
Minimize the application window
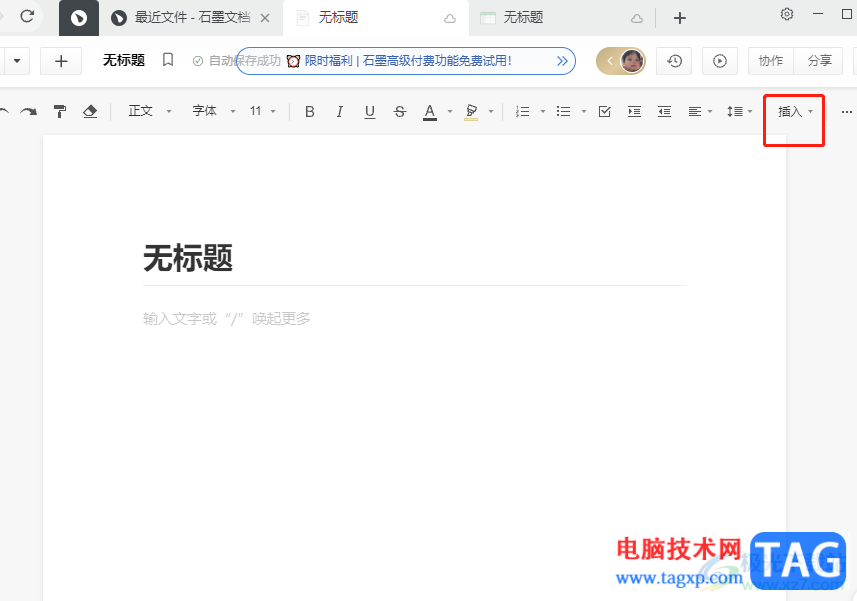[818, 14]
